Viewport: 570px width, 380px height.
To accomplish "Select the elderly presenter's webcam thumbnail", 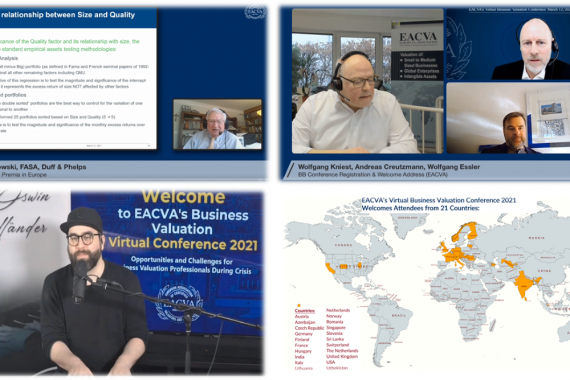I will point(217,124).
